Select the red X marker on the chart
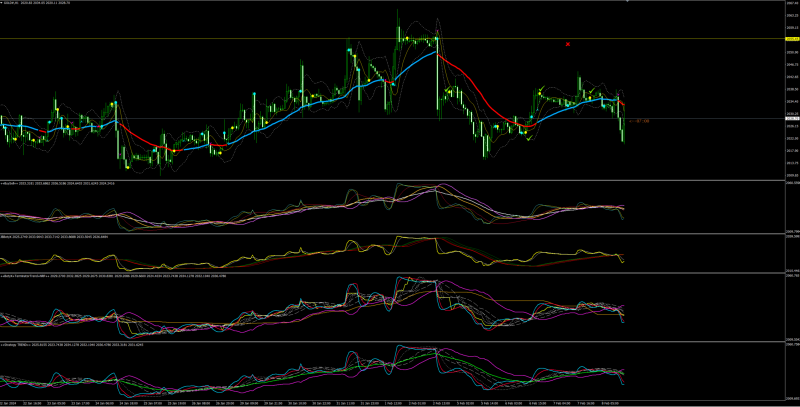 click(x=568, y=44)
